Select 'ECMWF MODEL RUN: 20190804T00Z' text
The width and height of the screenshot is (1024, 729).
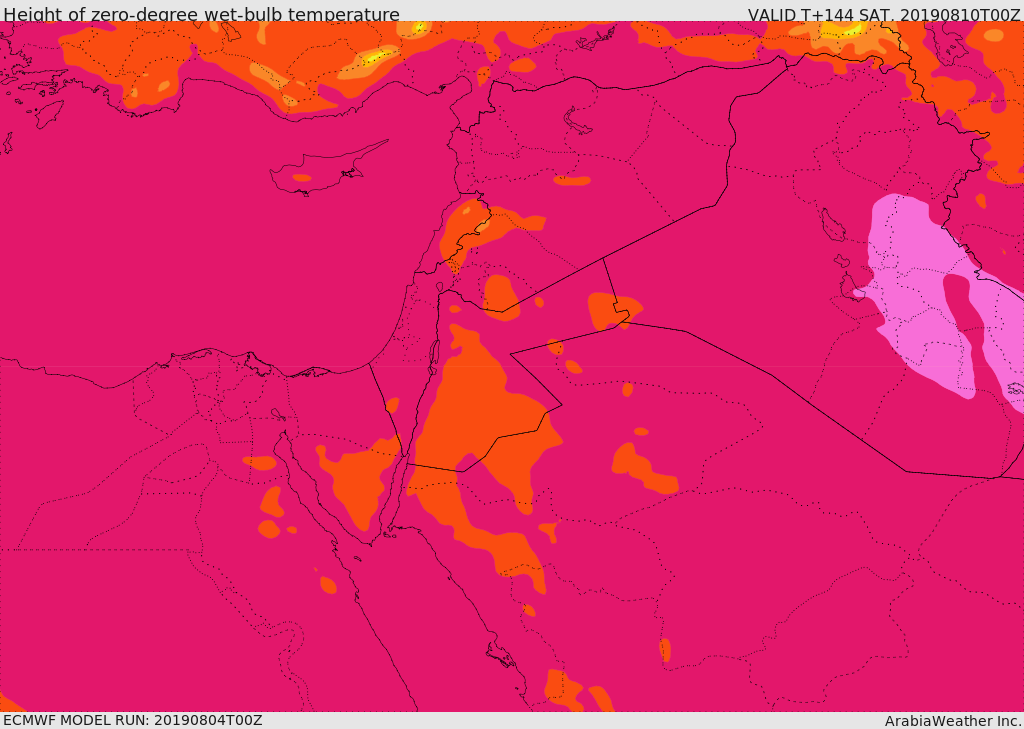point(133,720)
